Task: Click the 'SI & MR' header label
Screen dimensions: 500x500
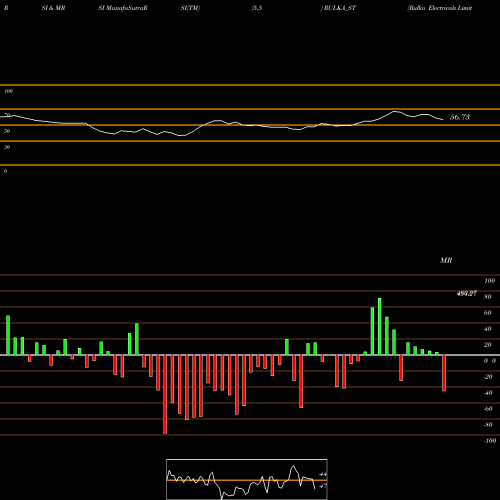Action: (x=53, y=8)
